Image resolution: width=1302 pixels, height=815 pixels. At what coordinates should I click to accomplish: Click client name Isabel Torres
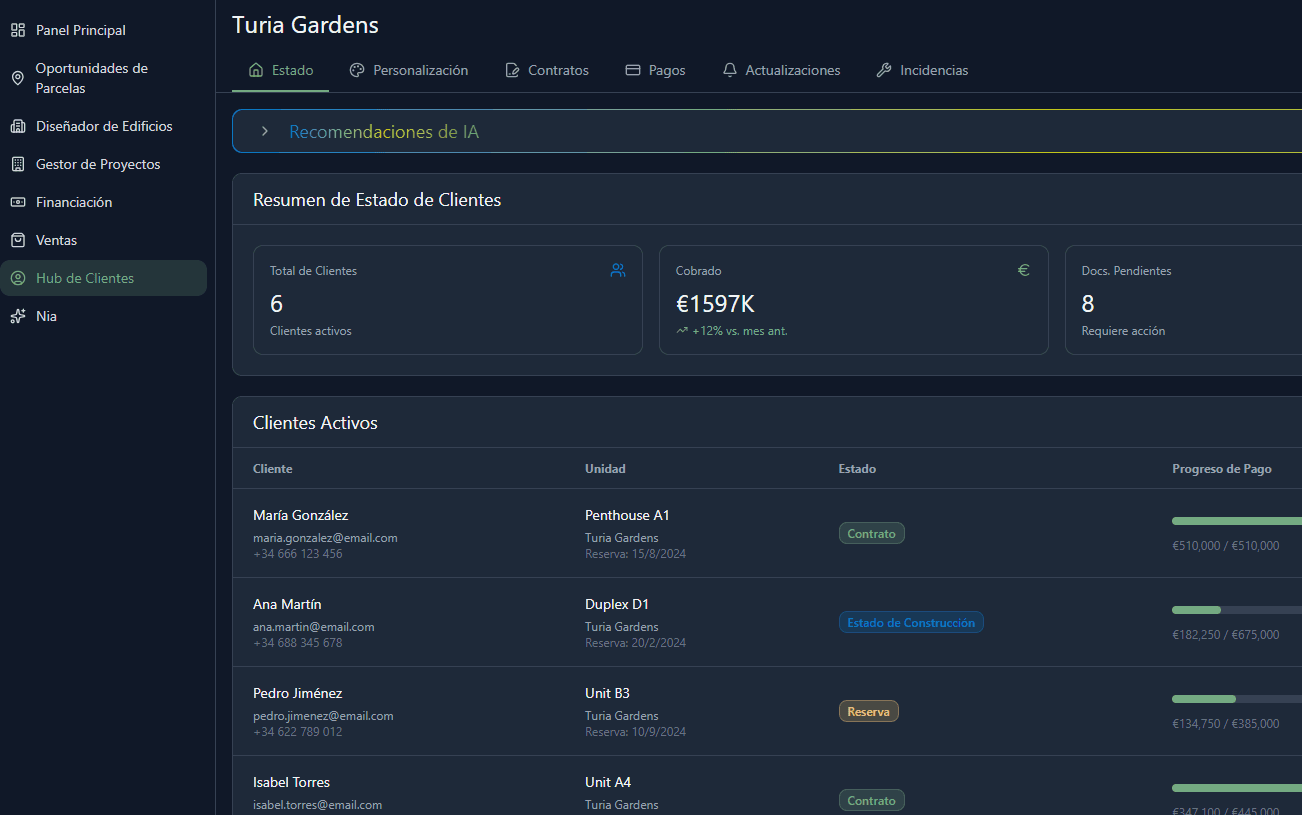point(291,782)
